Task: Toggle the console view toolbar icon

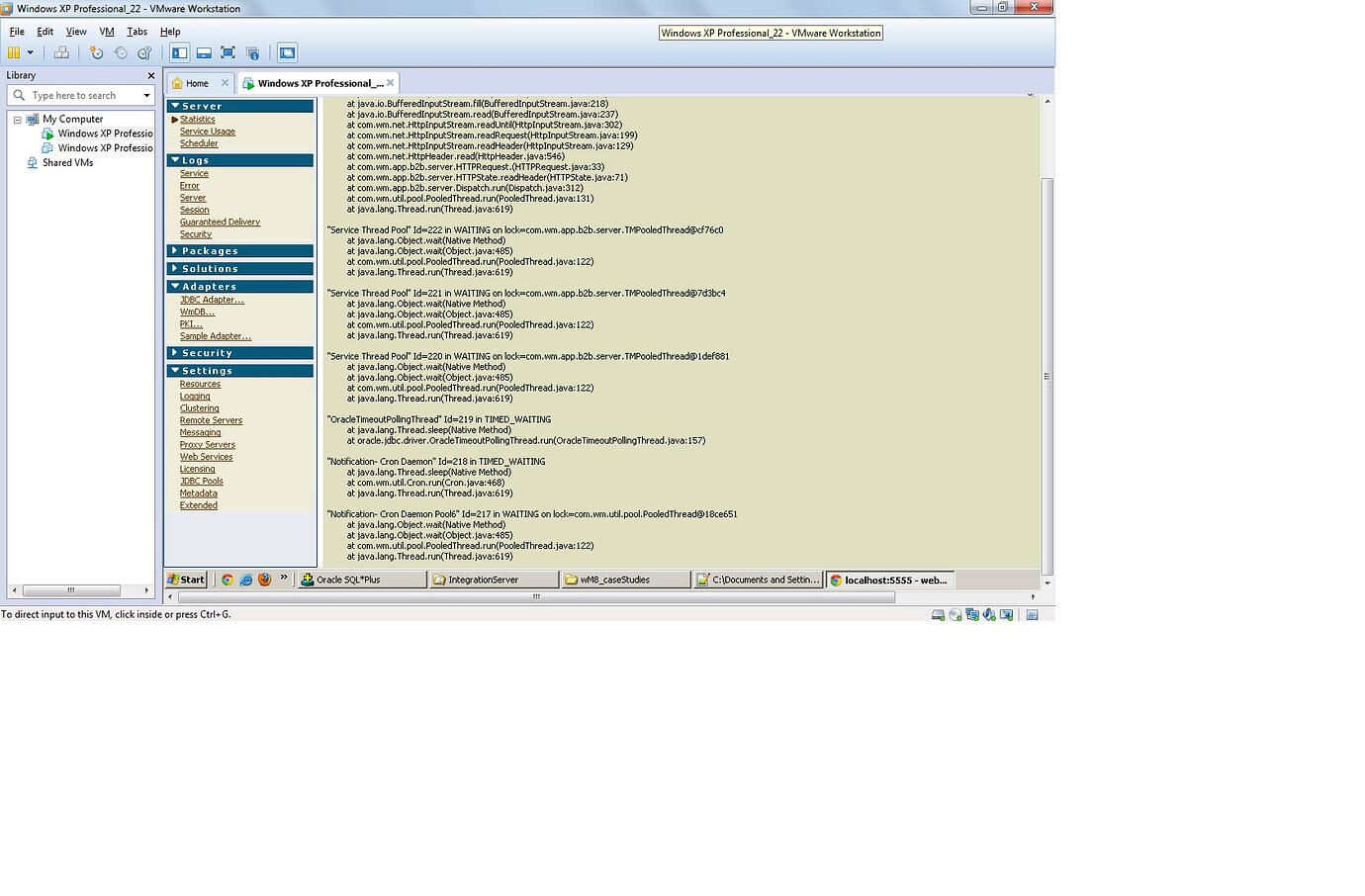Action: [287, 52]
